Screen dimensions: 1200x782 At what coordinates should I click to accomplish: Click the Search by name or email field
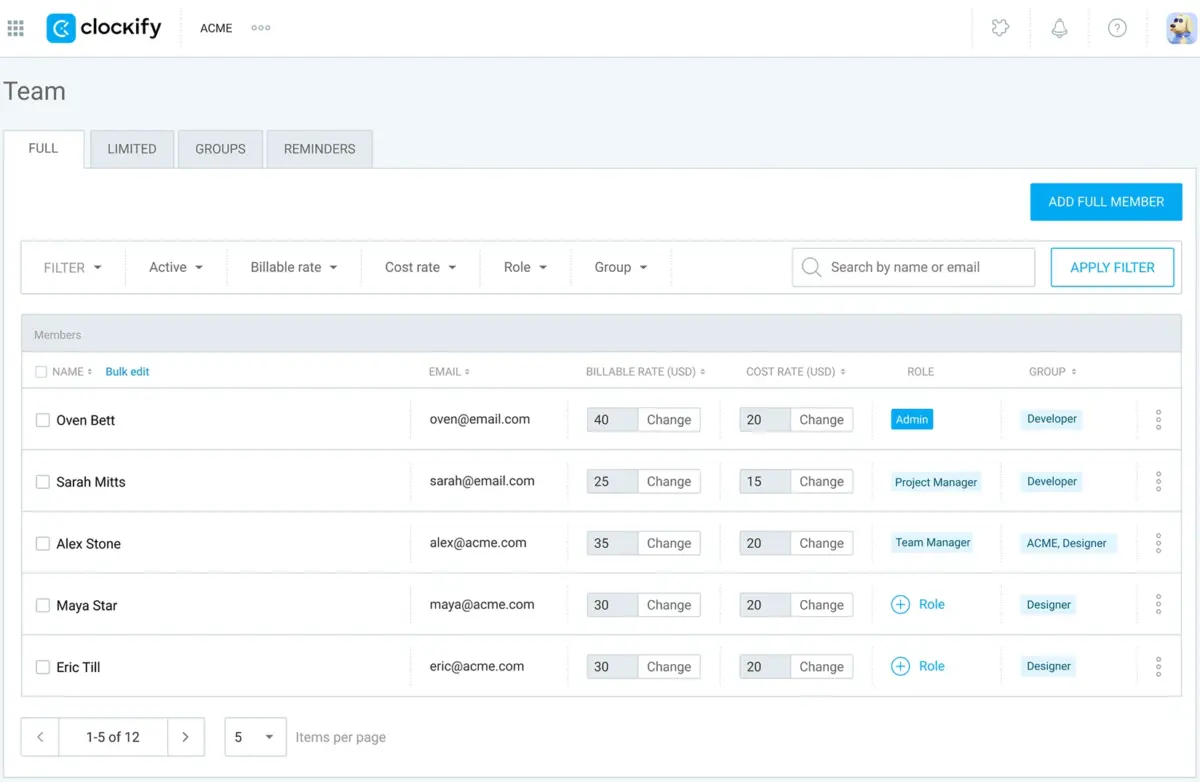(913, 267)
